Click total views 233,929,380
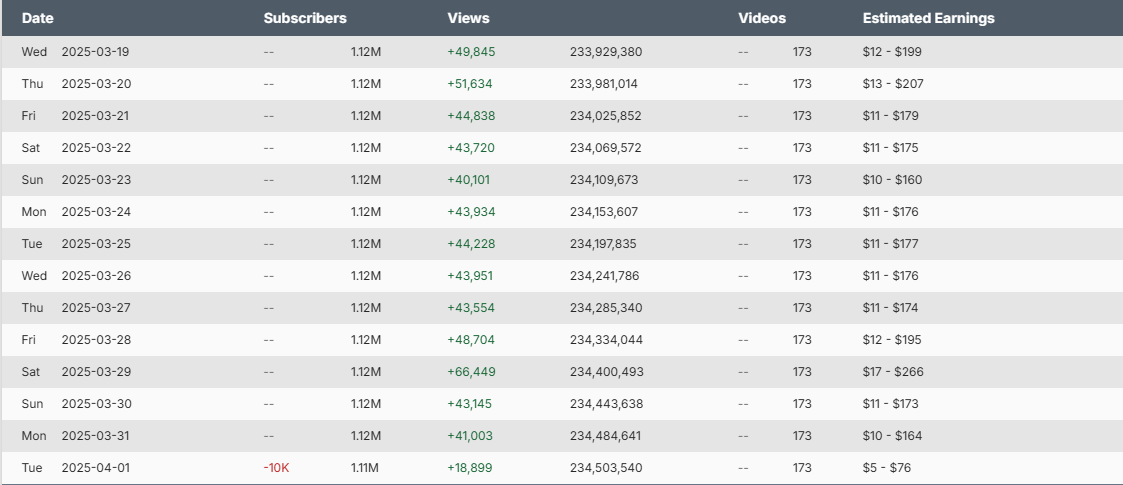The height and width of the screenshot is (485, 1123). click(606, 52)
